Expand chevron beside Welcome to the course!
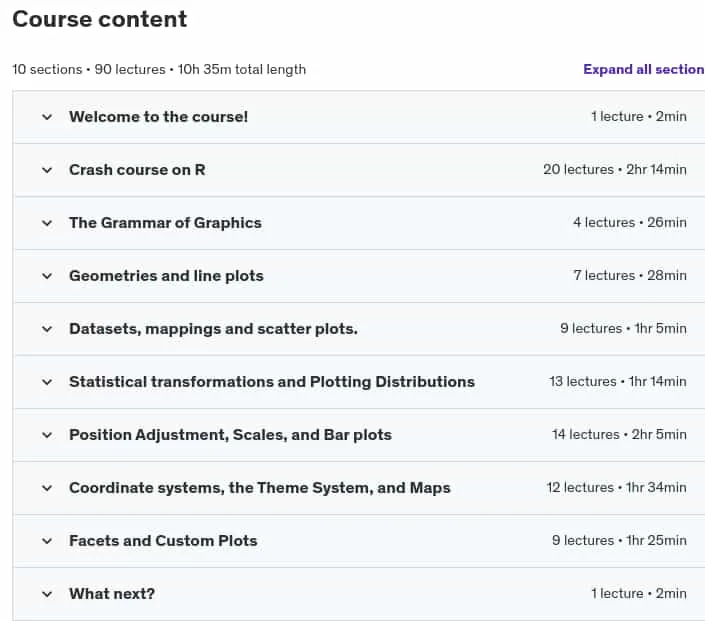The image size is (705, 621). [47, 117]
